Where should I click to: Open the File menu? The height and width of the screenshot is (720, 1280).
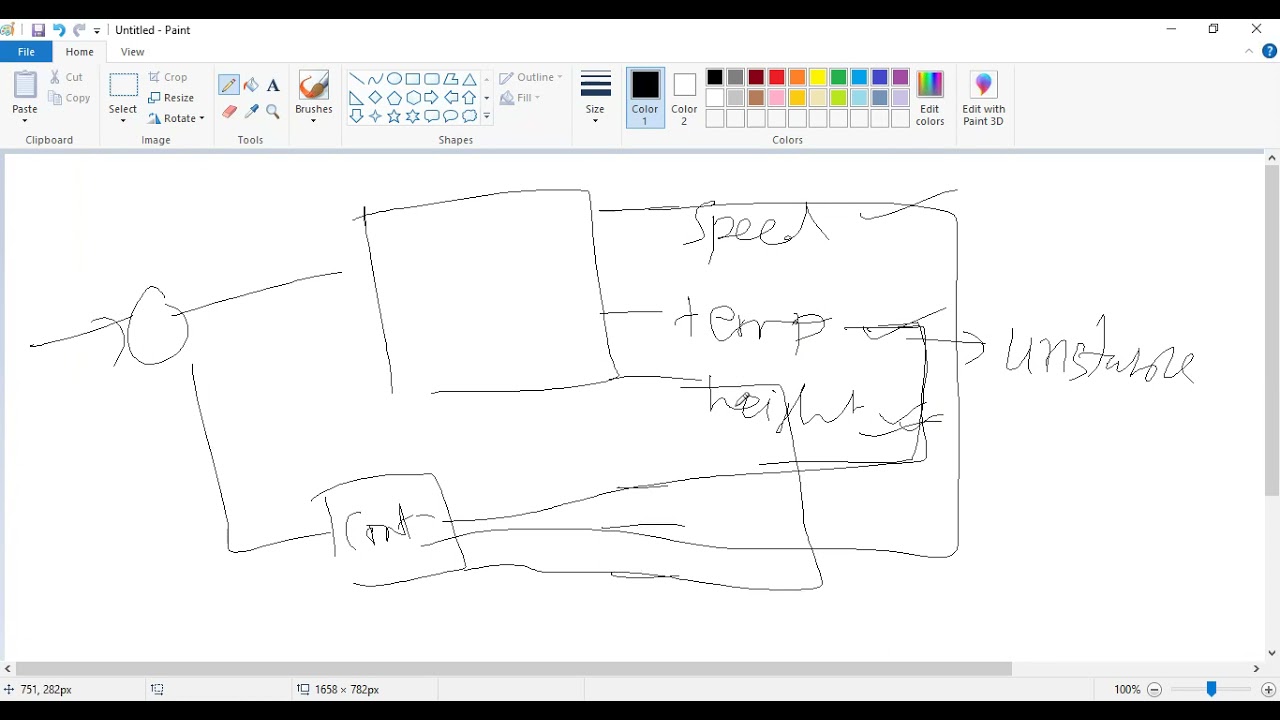(x=26, y=52)
